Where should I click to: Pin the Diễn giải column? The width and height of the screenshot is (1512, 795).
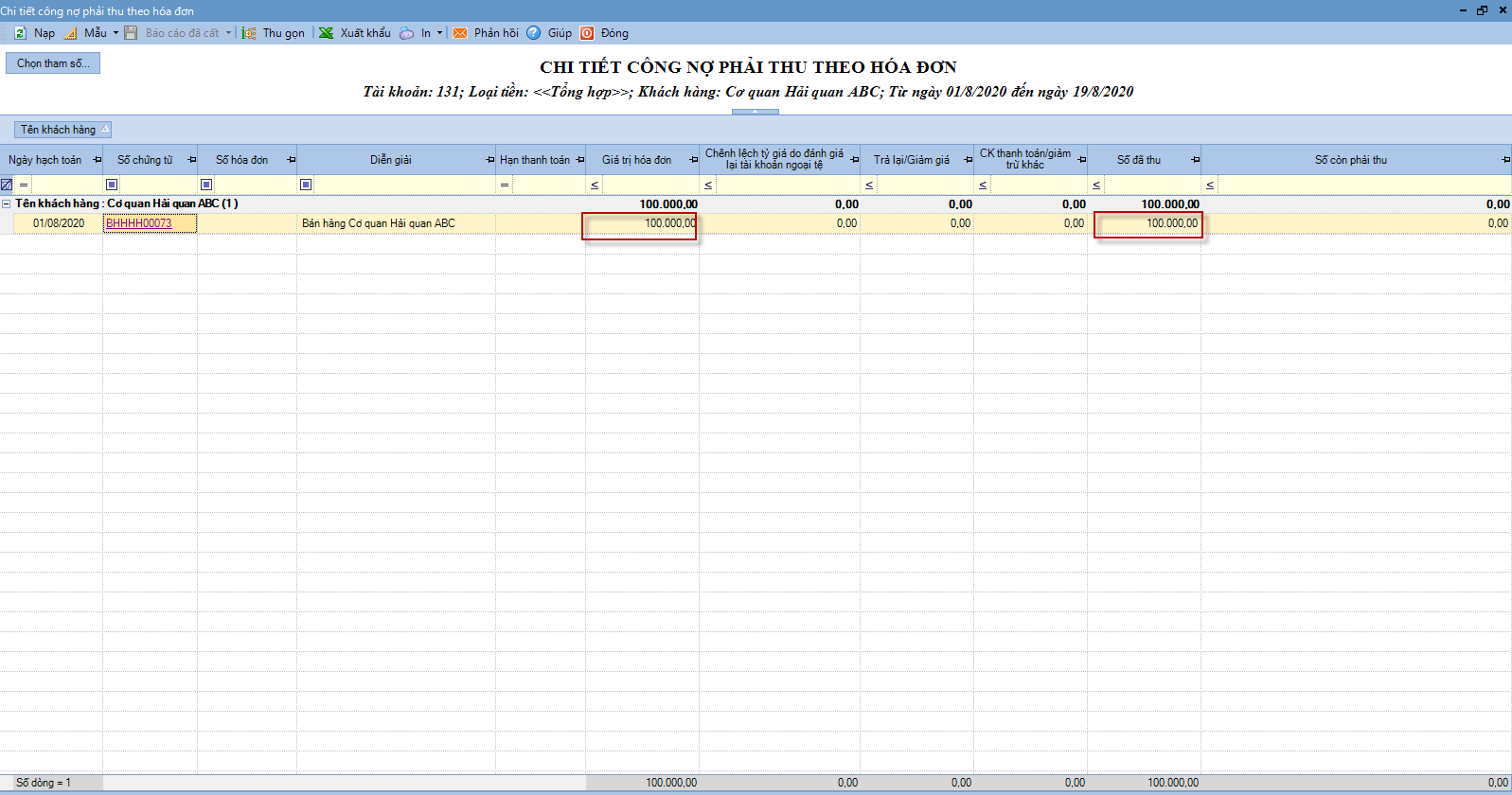[x=489, y=160]
